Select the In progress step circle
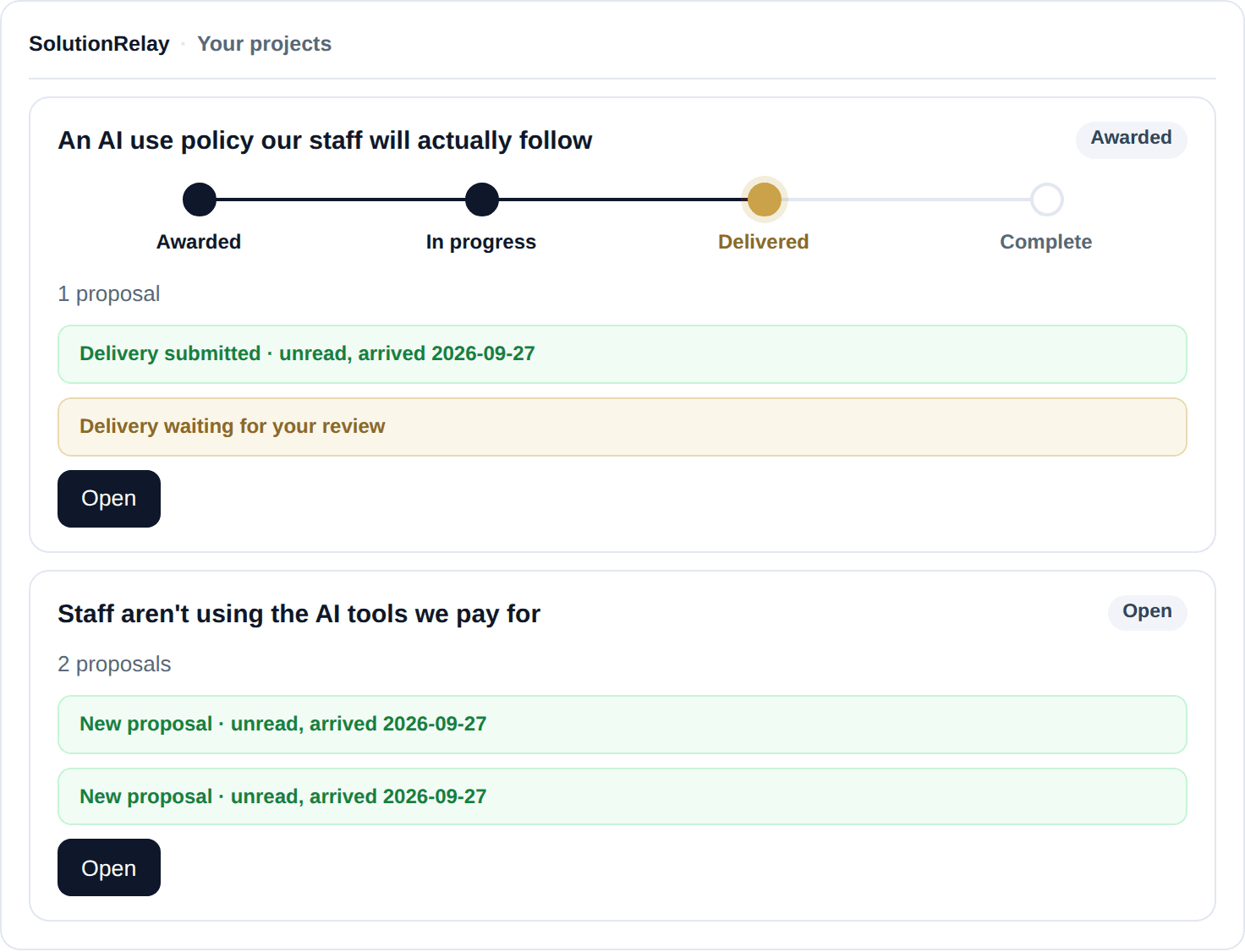1245x952 pixels. (482, 200)
